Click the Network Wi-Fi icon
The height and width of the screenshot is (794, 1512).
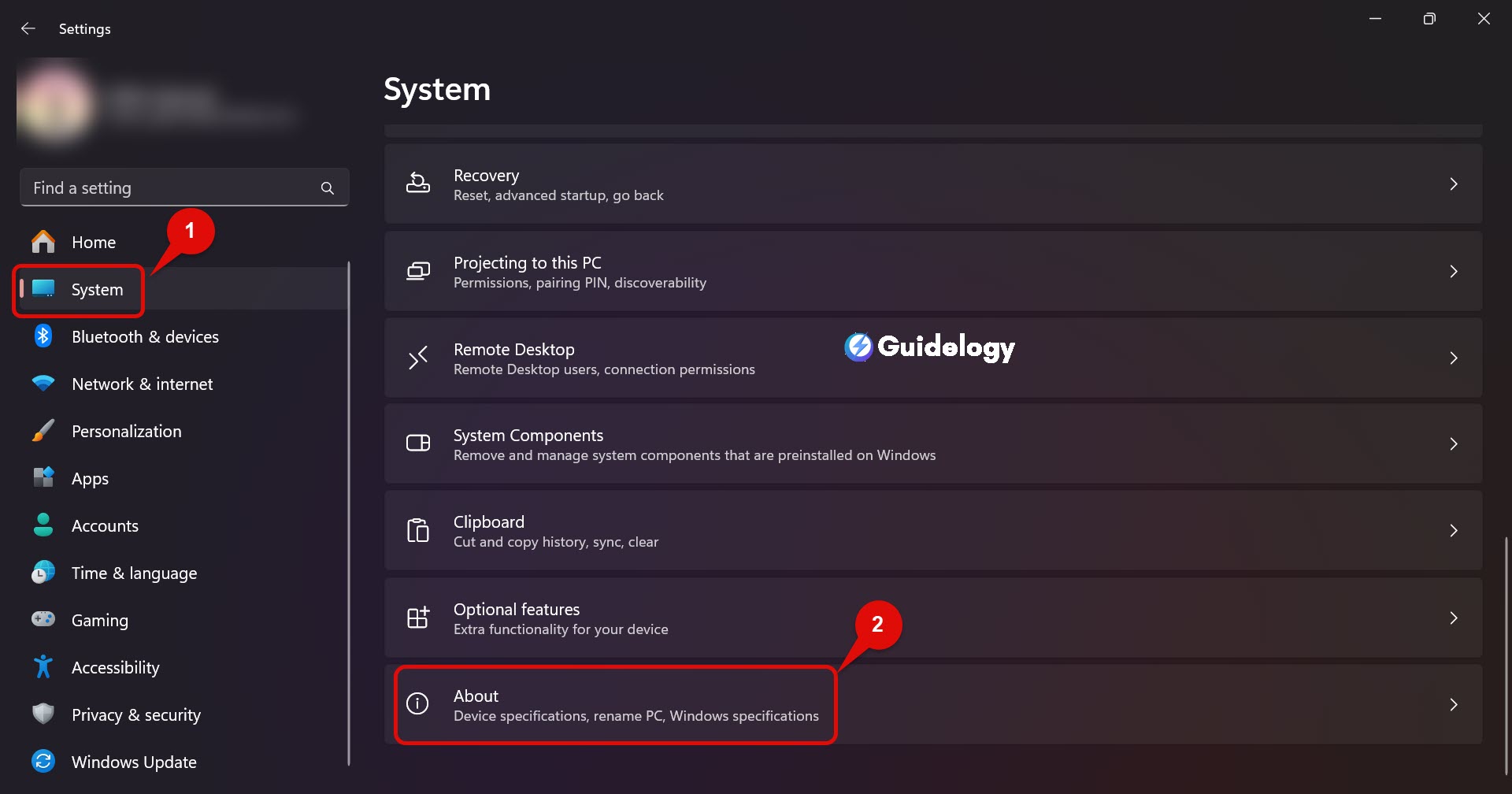tap(43, 384)
